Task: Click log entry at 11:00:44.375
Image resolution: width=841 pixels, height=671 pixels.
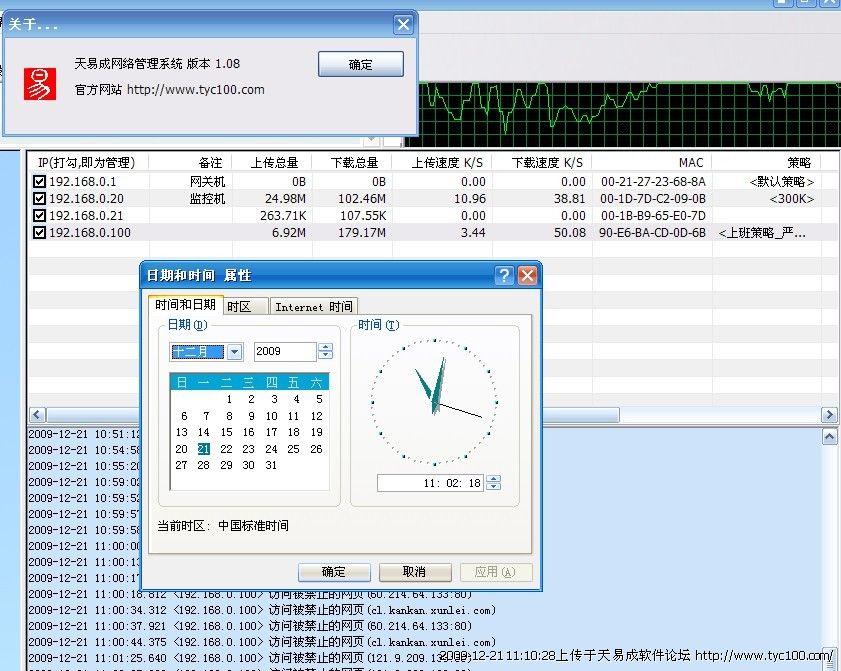Action: point(262,642)
